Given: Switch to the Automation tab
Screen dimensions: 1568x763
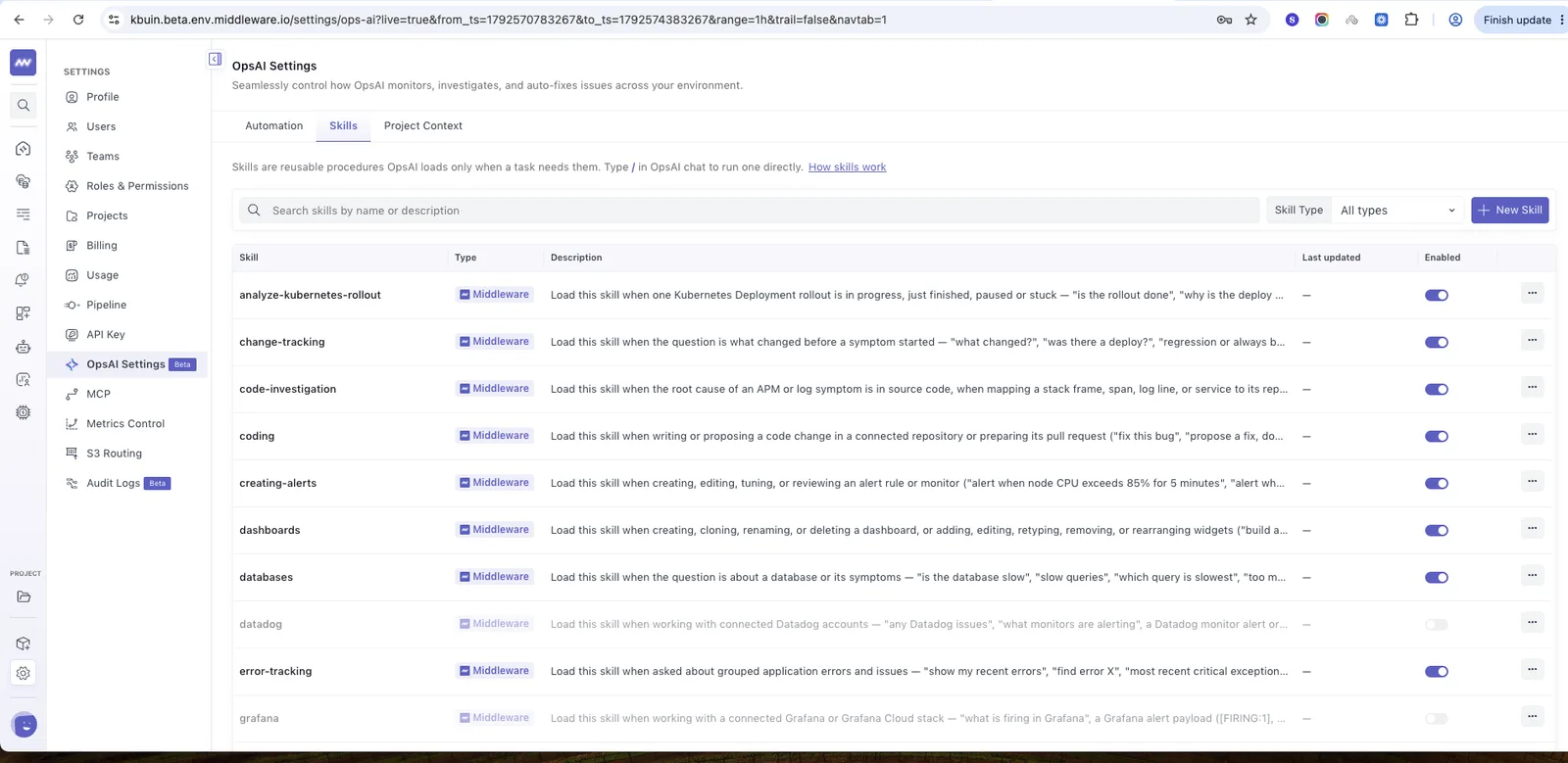Looking at the screenshot, I should click(x=274, y=125).
